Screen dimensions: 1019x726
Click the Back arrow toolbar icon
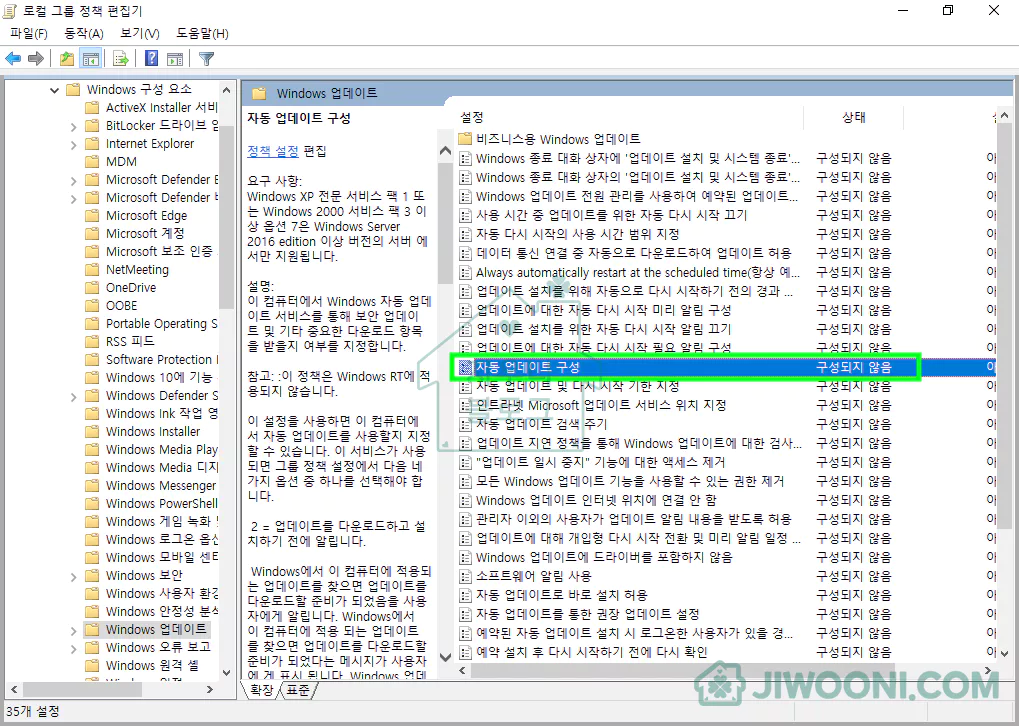coord(13,58)
